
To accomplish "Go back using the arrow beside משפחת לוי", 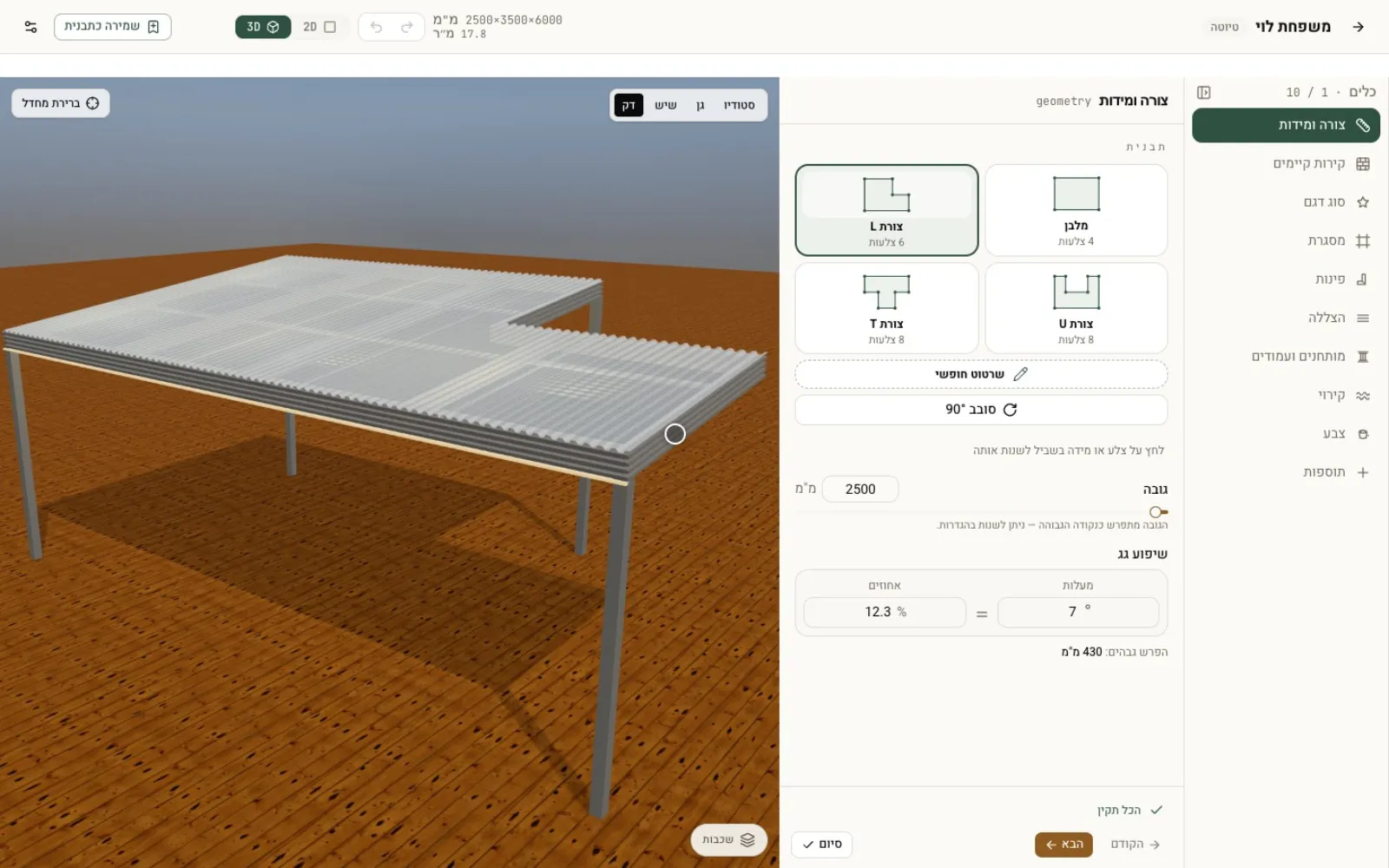I will [x=1359, y=27].
